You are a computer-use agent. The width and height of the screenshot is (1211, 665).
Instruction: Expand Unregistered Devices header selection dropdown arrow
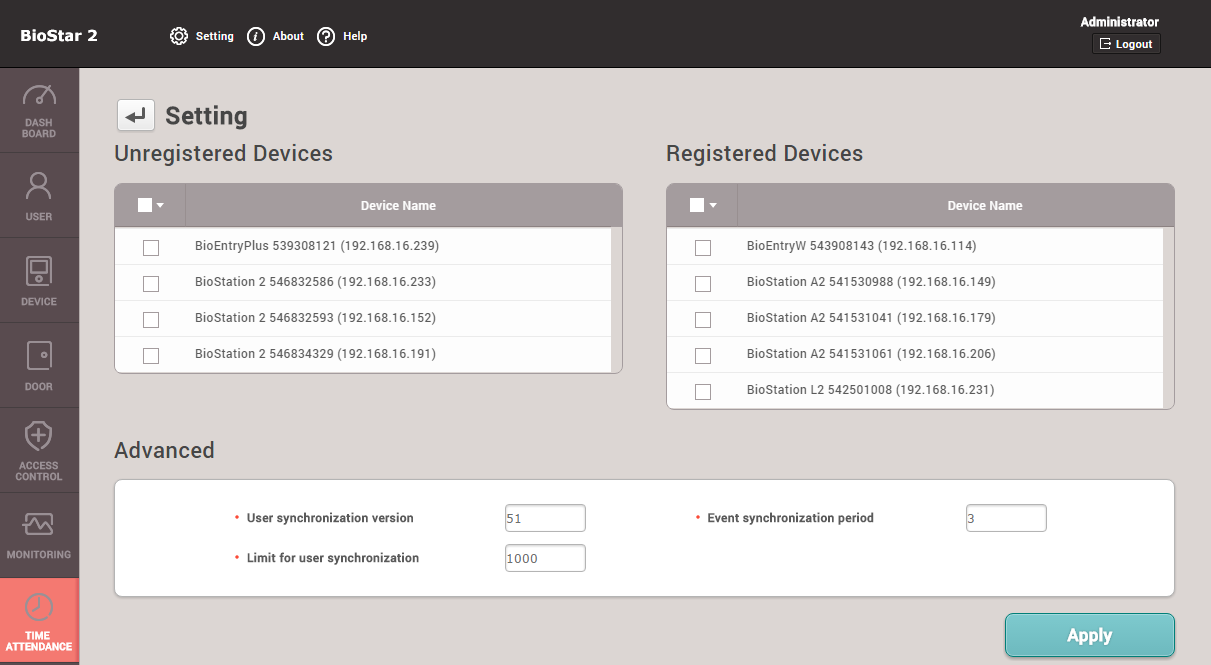point(160,206)
